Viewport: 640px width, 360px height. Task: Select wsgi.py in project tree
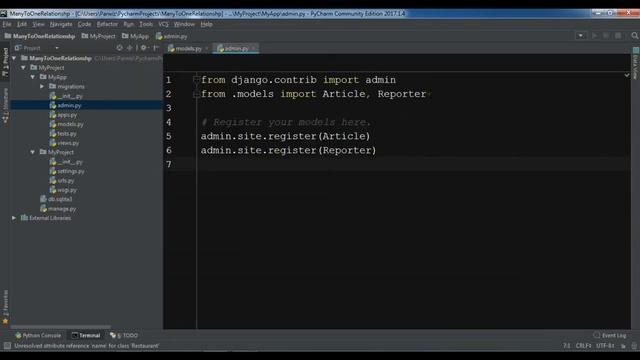click(x=63, y=190)
